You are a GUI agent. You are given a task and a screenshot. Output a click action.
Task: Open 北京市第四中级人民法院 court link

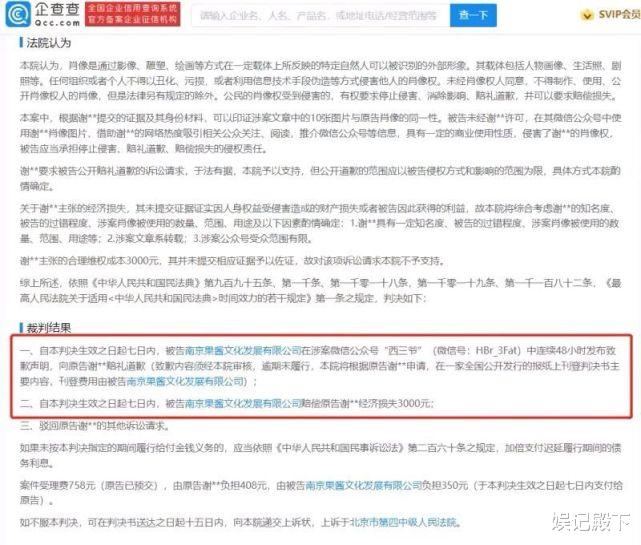coord(403,522)
